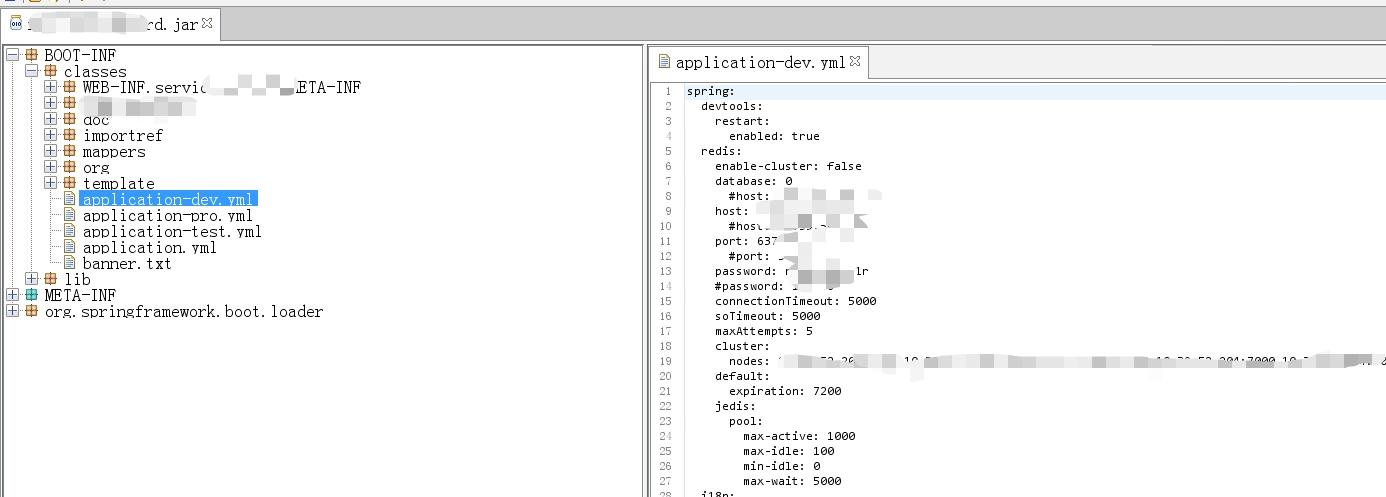This screenshot has height=497, width=1386.
Task: Click the 'connectionTimeout: 5000' line
Action: pos(795,301)
